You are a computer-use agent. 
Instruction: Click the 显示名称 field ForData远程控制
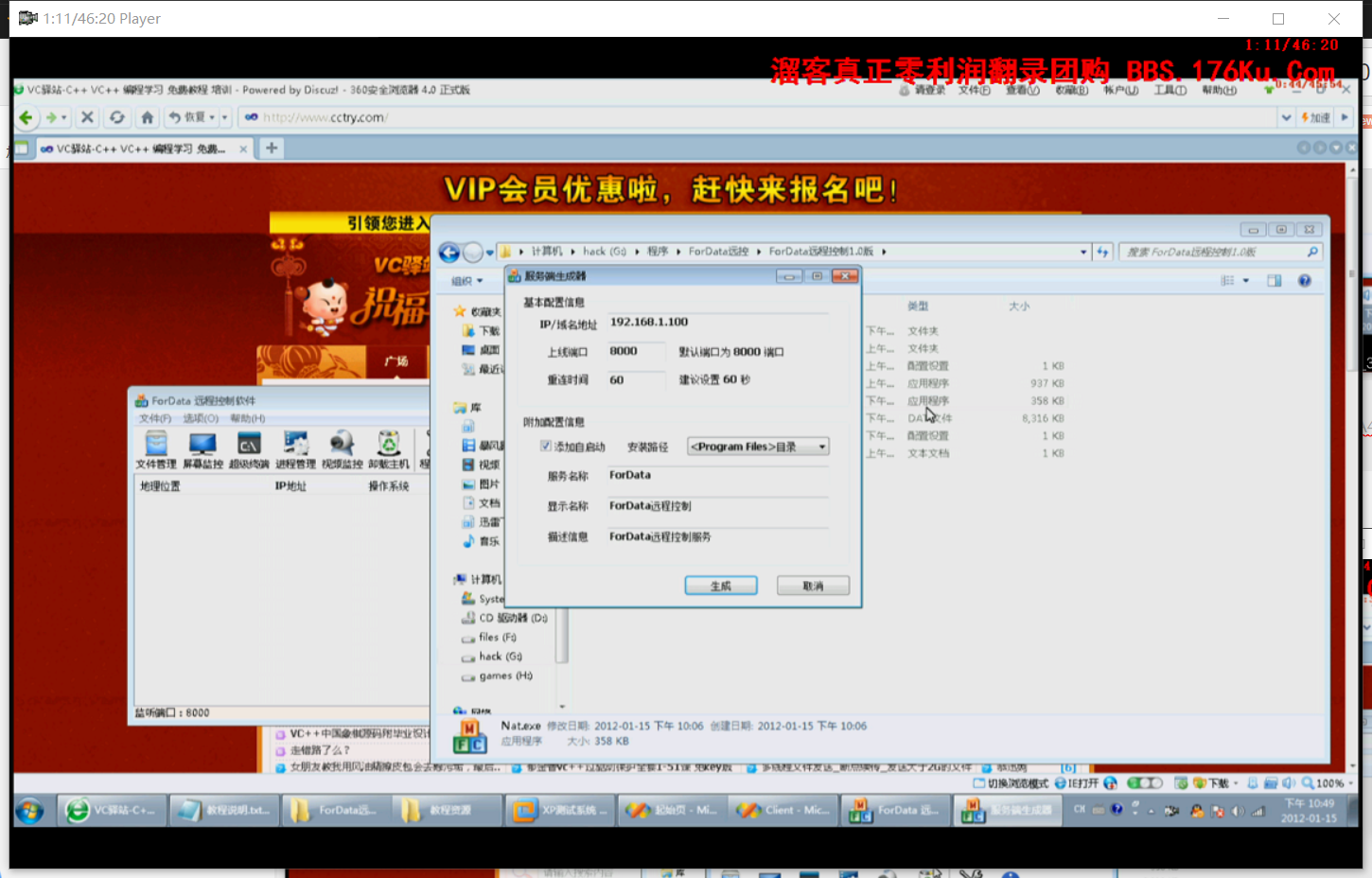717,506
